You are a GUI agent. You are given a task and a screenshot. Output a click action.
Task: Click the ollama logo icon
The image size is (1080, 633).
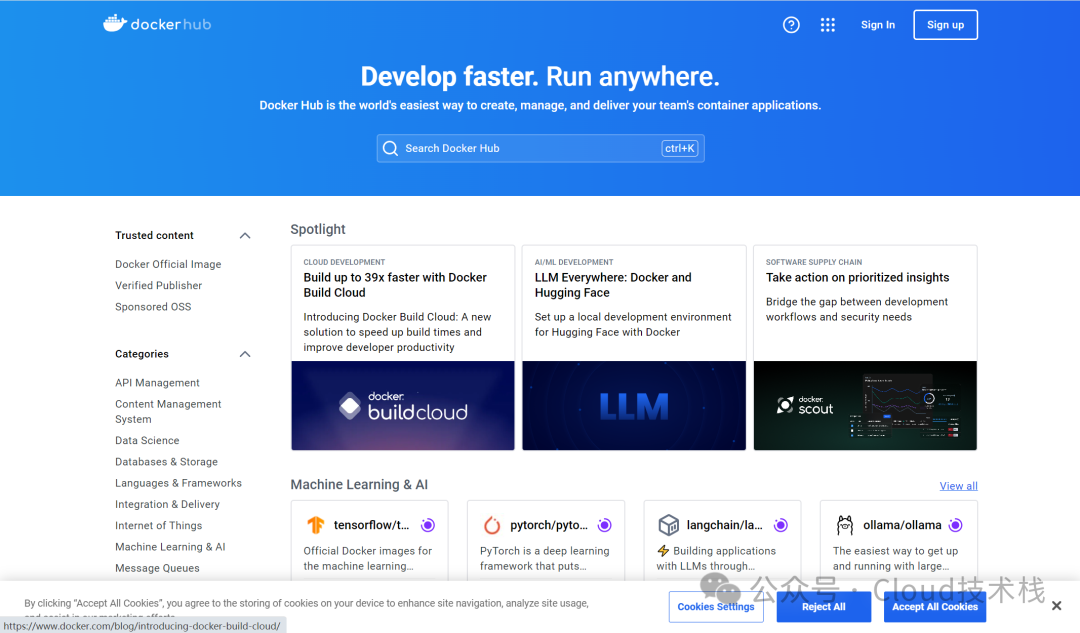(x=844, y=525)
